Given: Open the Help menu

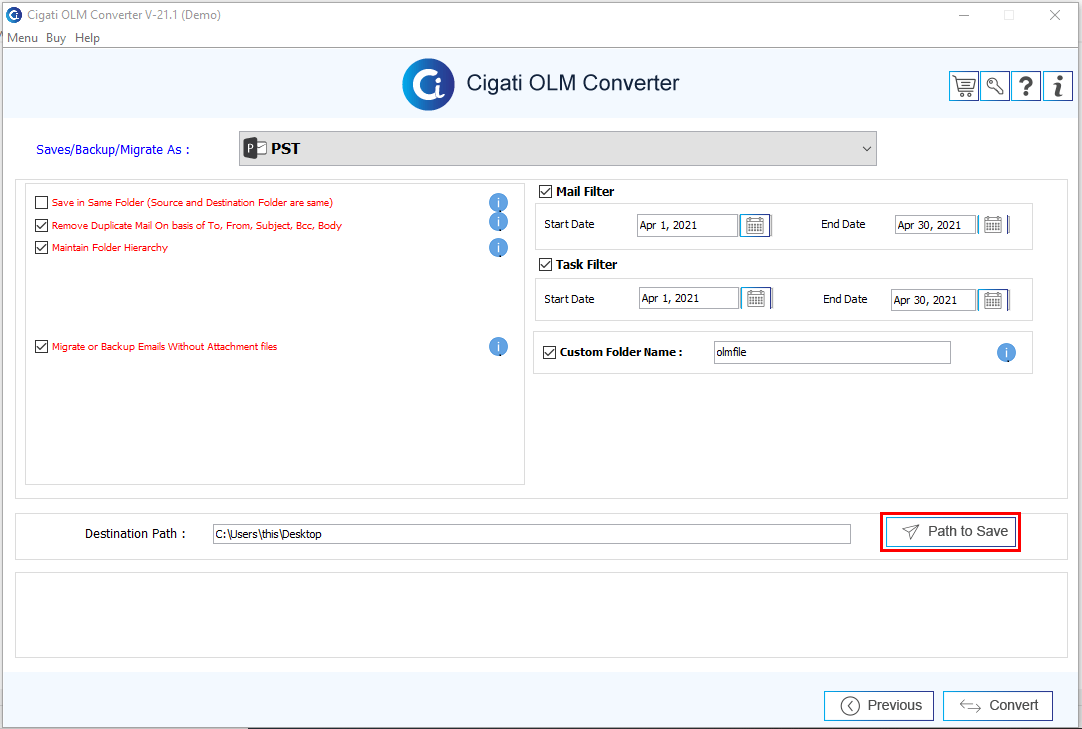Looking at the screenshot, I should (87, 38).
